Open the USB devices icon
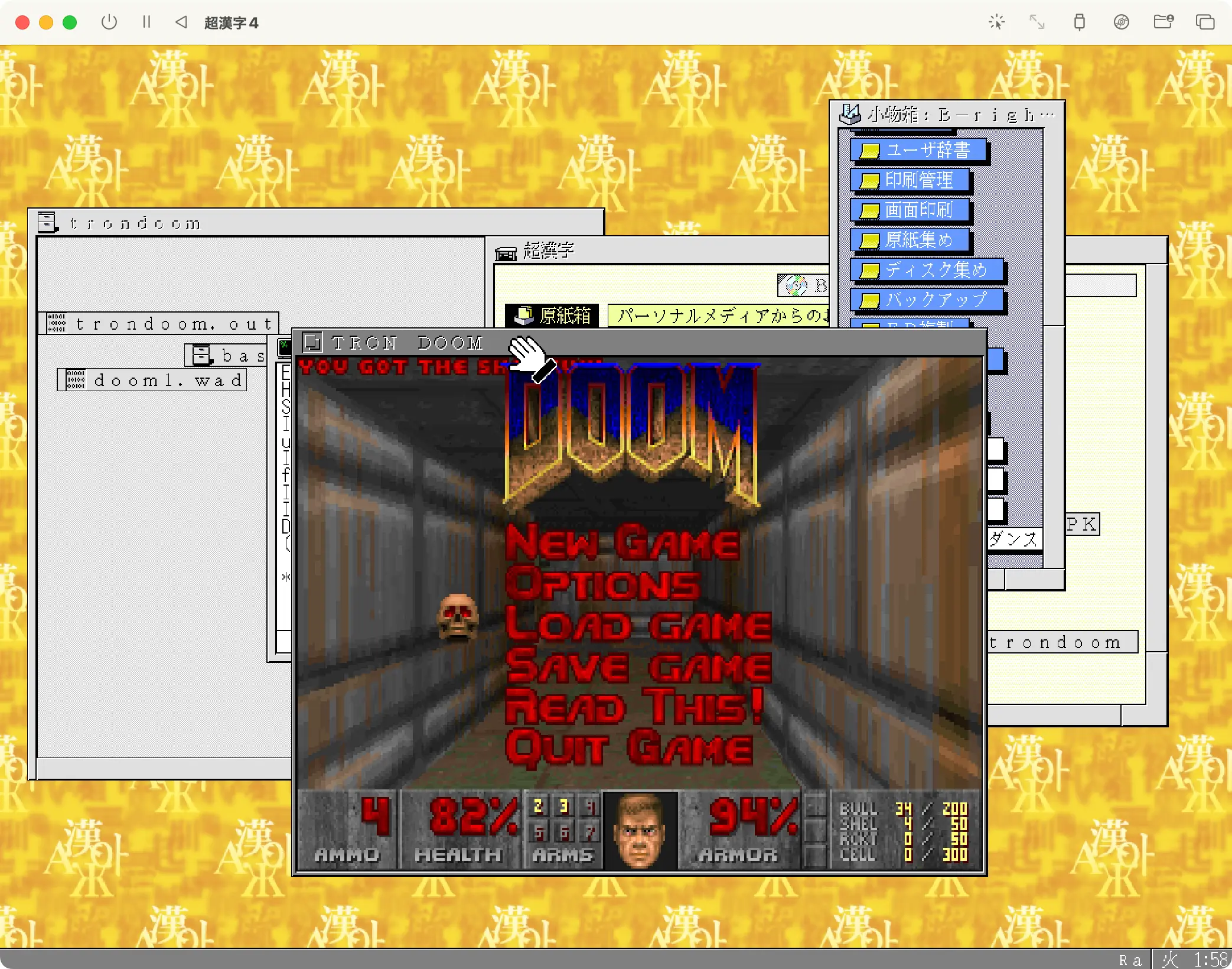The image size is (1232, 969). [1079, 22]
